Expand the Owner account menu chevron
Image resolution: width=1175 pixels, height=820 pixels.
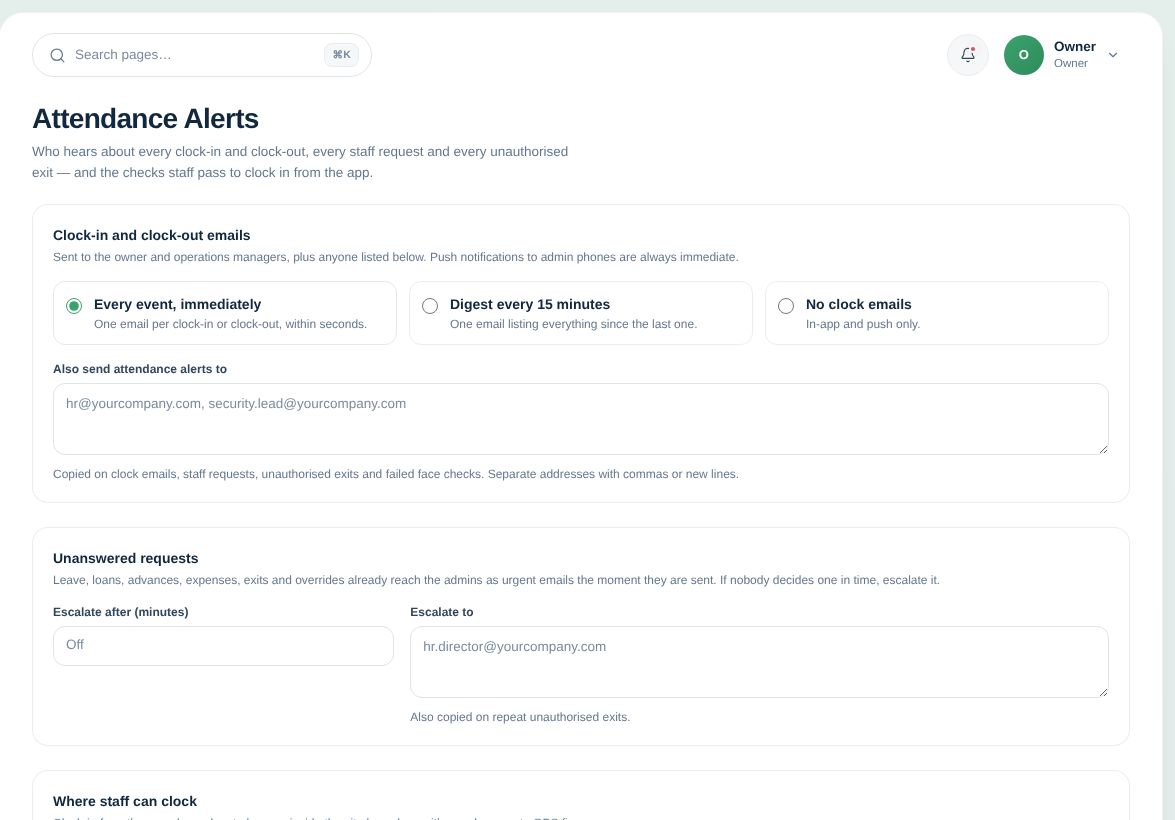coord(1113,55)
